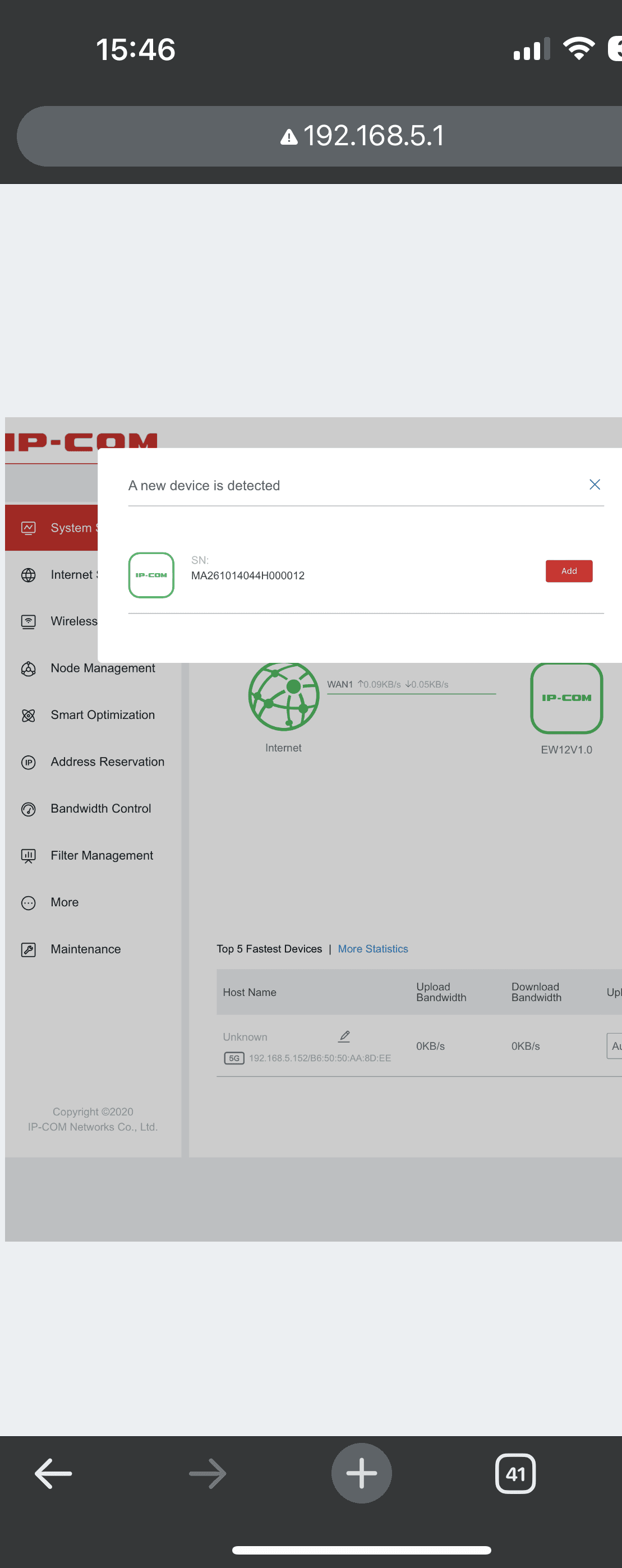
Task: Open System Status menu item
Action: pyautogui.click(x=51, y=528)
